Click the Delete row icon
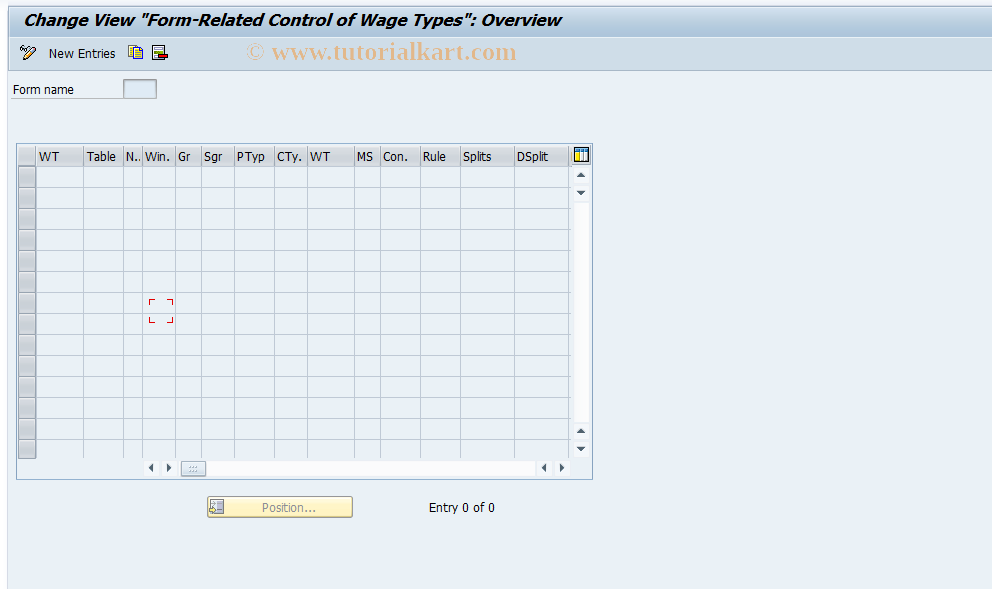The height and width of the screenshot is (589, 992). point(160,53)
